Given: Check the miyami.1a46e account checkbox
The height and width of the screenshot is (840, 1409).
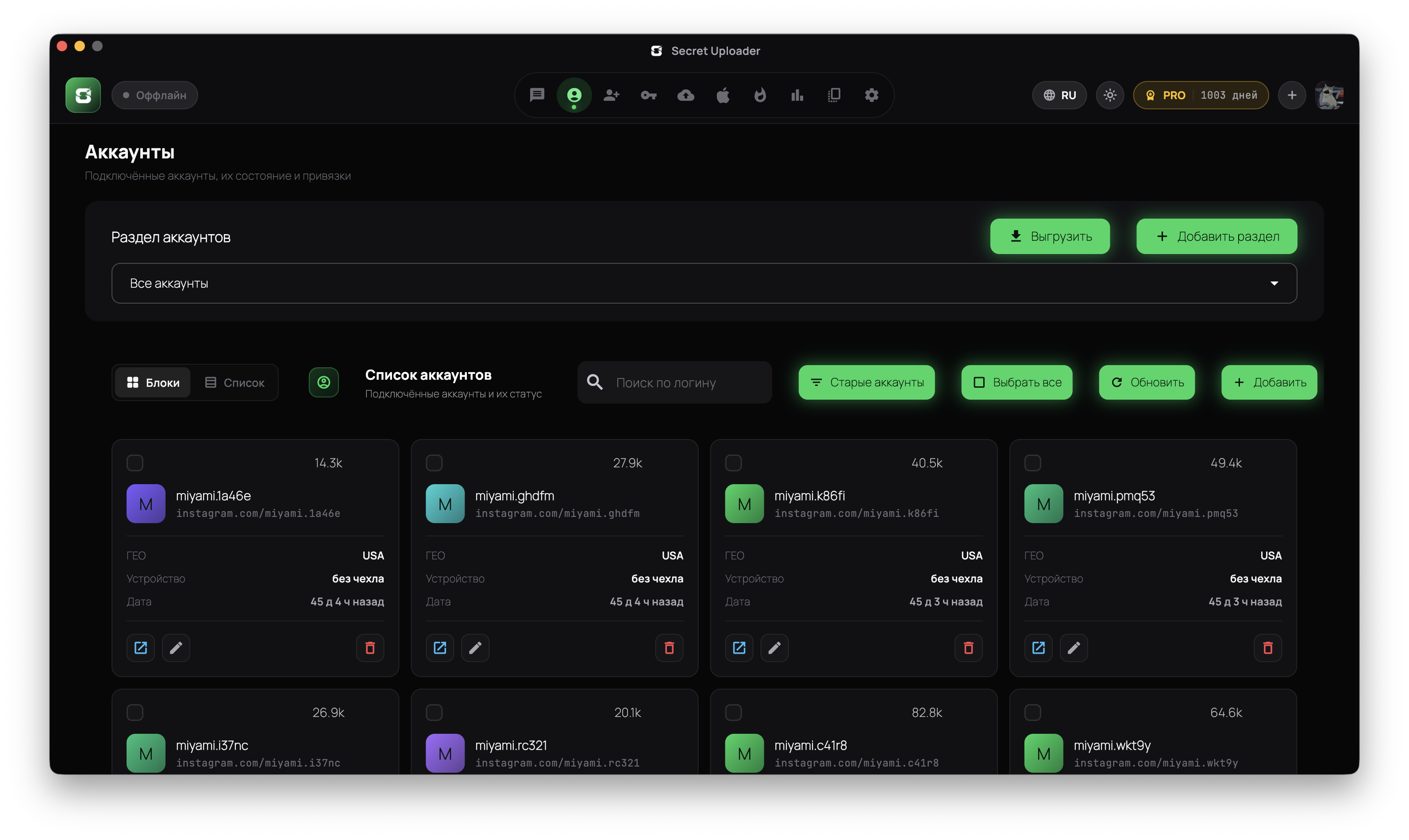Looking at the screenshot, I should coord(135,462).
